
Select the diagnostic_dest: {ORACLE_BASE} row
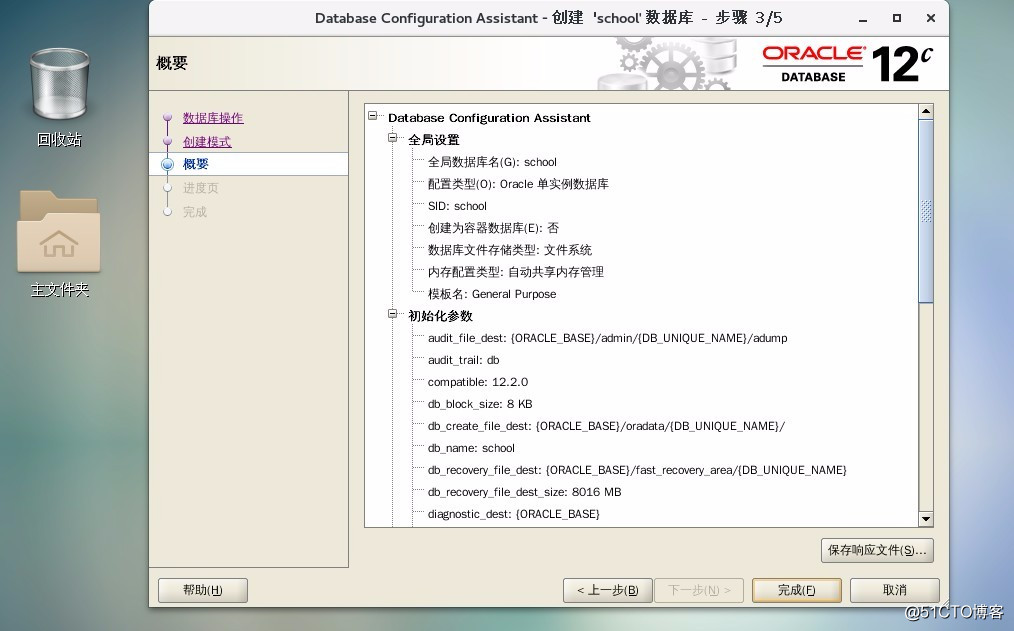[x=513, y=513]
